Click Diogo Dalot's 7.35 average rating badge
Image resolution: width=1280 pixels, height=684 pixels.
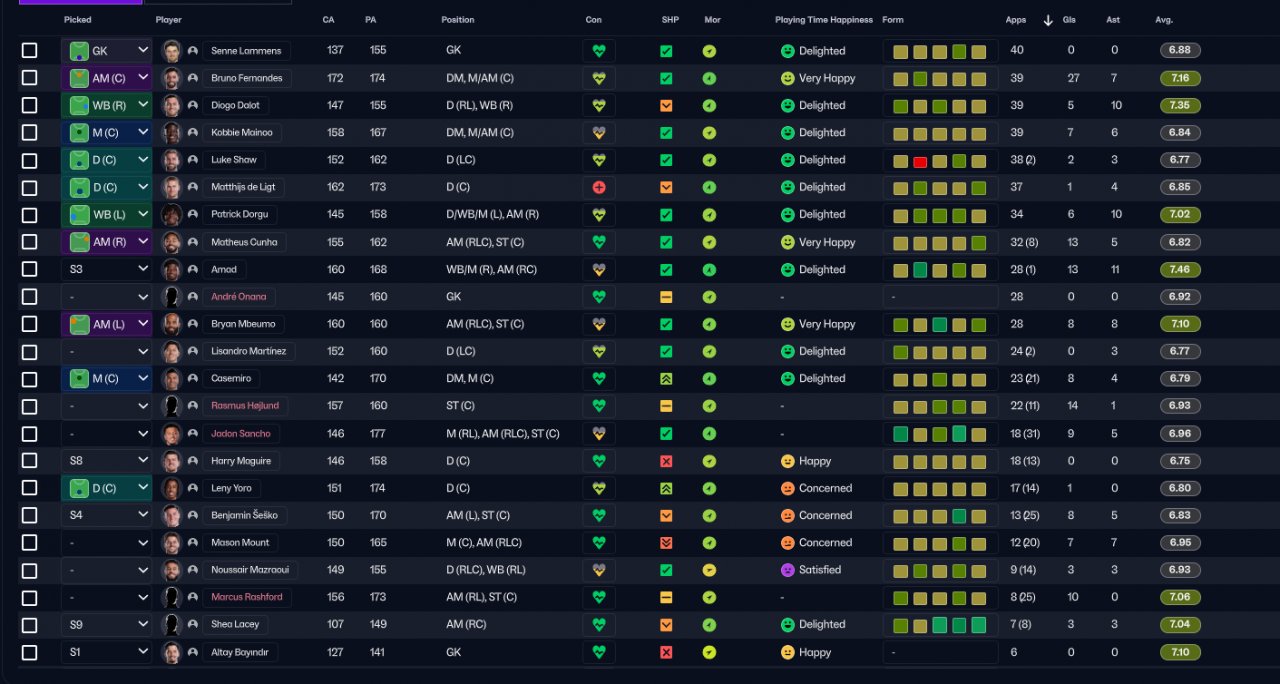coord(1180,105)
